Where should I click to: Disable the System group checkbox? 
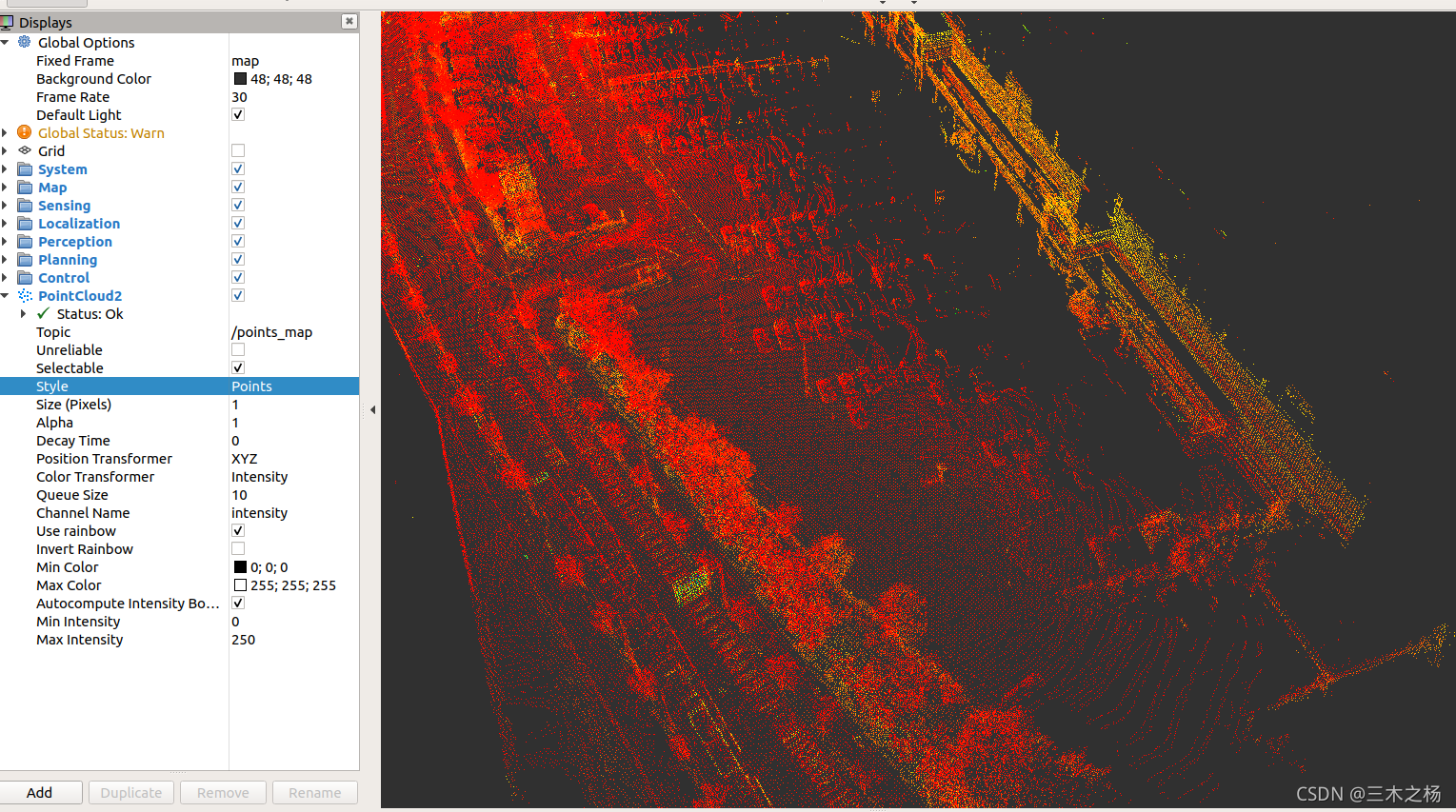[x=238, y=168]
